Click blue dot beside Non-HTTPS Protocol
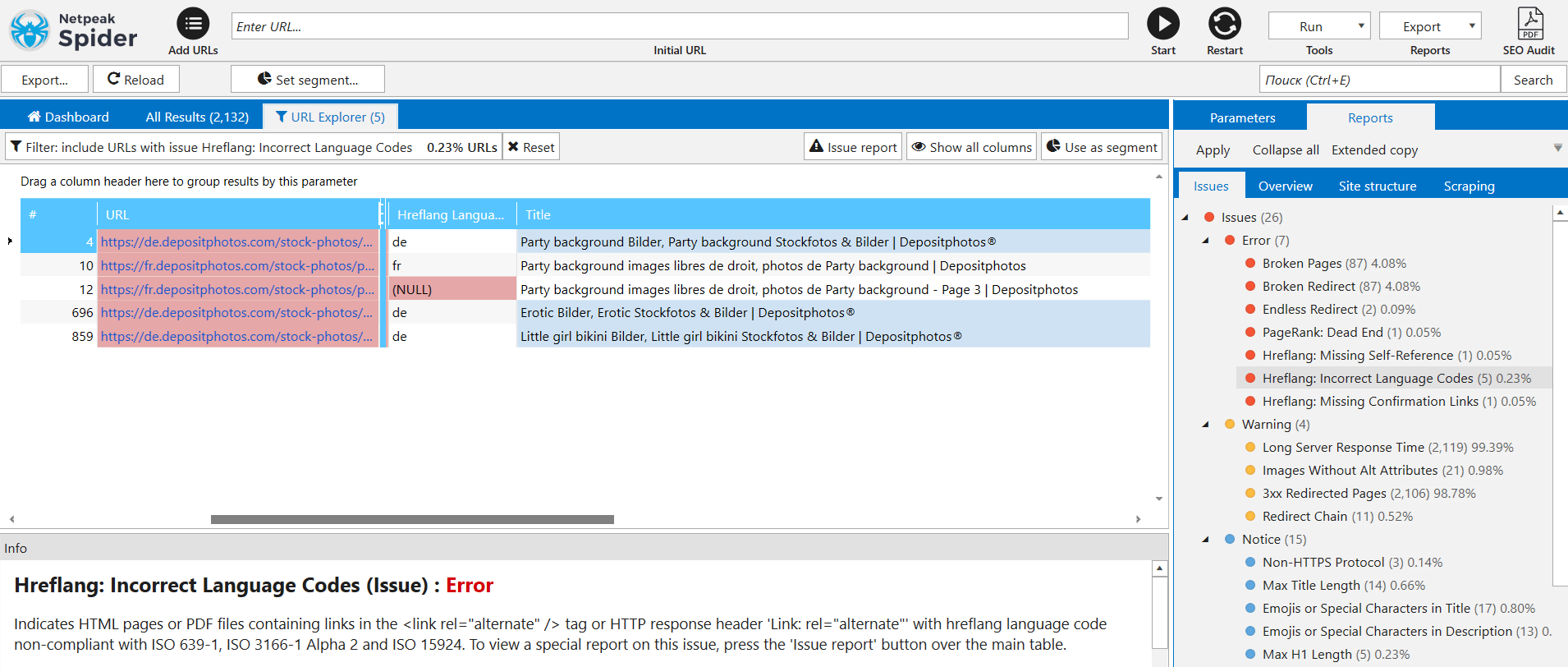 pyautogui.click(x=1250, y=563)
